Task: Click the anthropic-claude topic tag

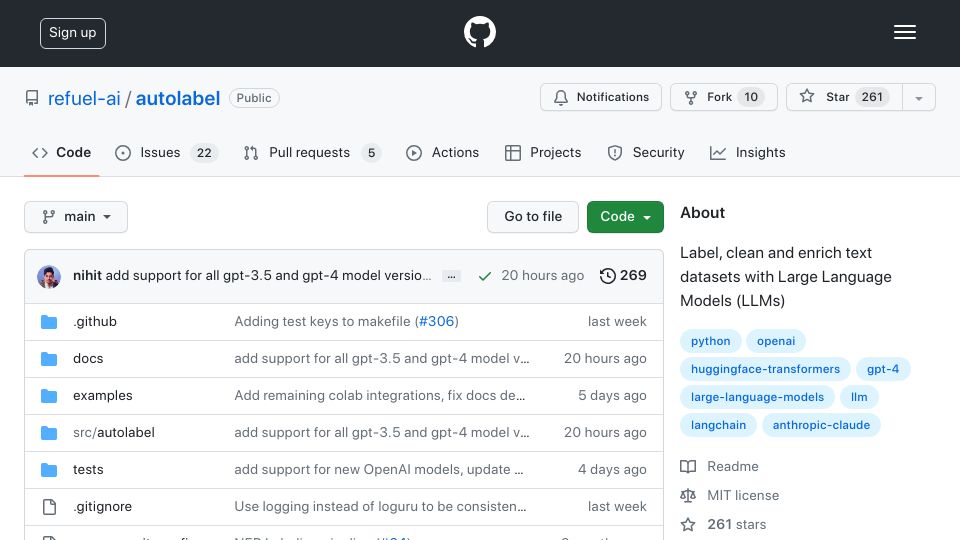Action: (x=821, y=425)
